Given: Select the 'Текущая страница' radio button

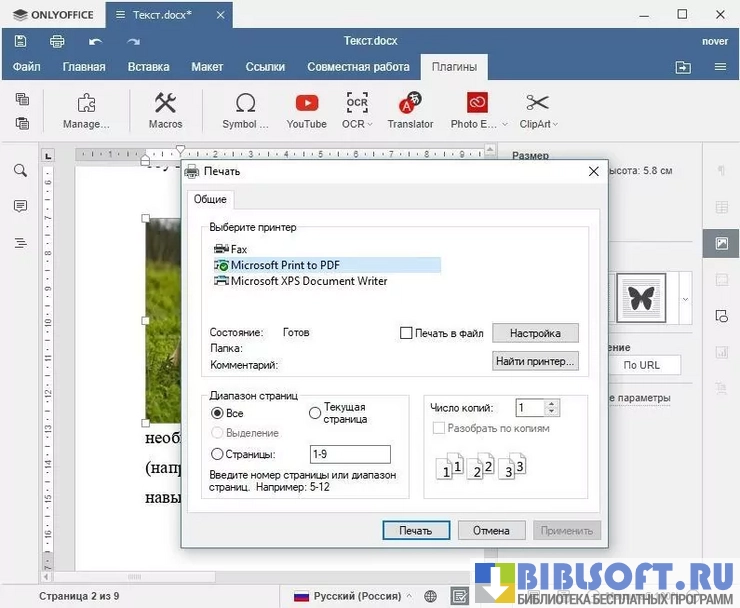Looking at the screenshot, I should (315, 413).
